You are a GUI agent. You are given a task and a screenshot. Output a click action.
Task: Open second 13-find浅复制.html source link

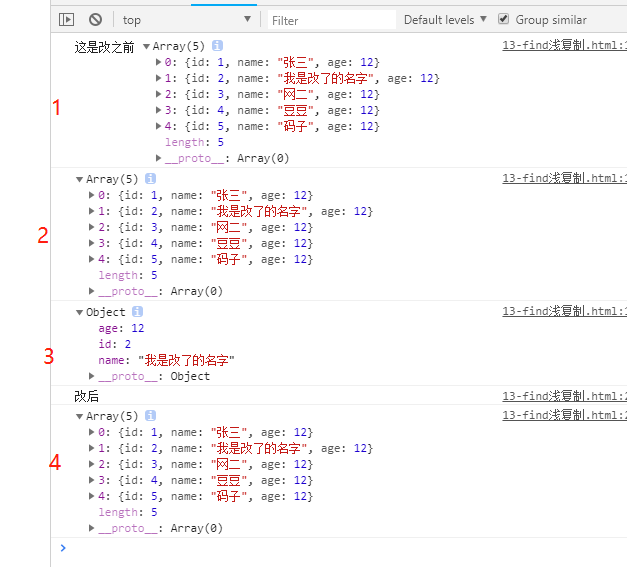point(564,178)
